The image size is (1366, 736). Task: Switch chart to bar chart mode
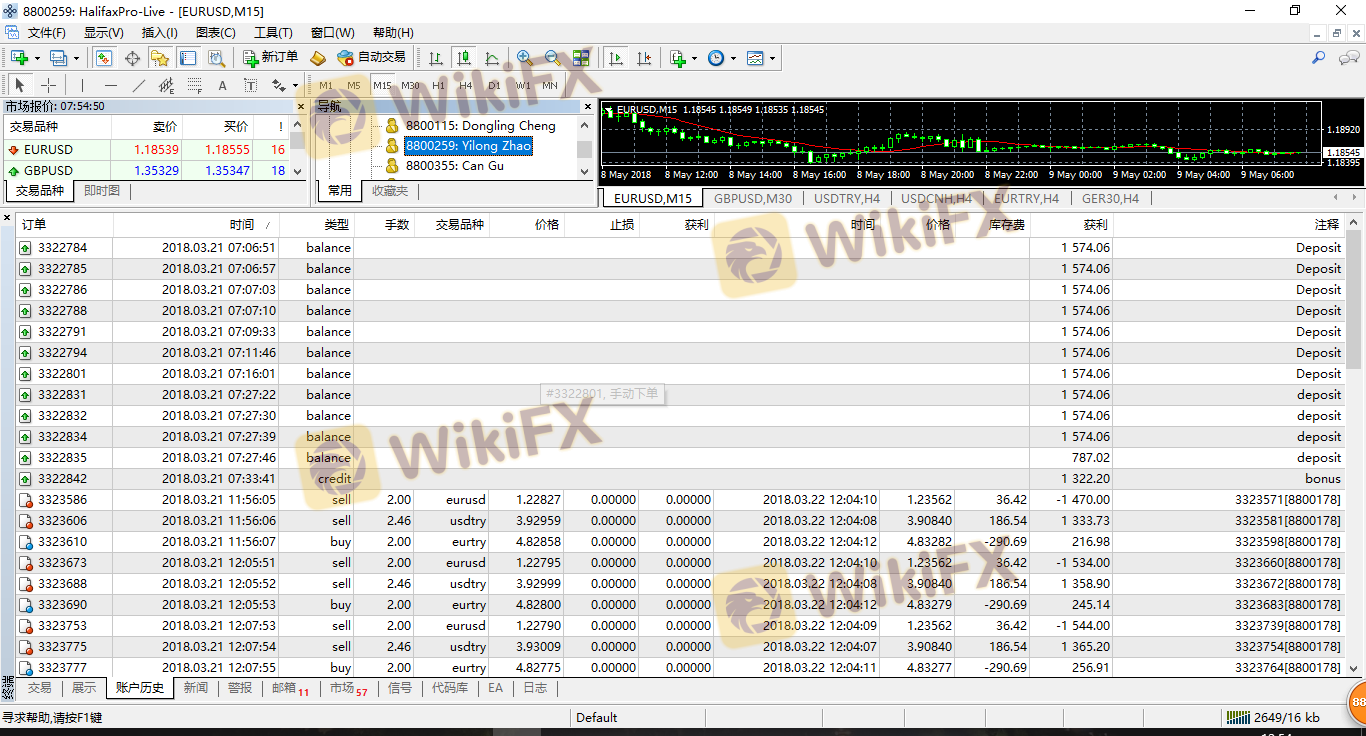(x=435, y=58)
